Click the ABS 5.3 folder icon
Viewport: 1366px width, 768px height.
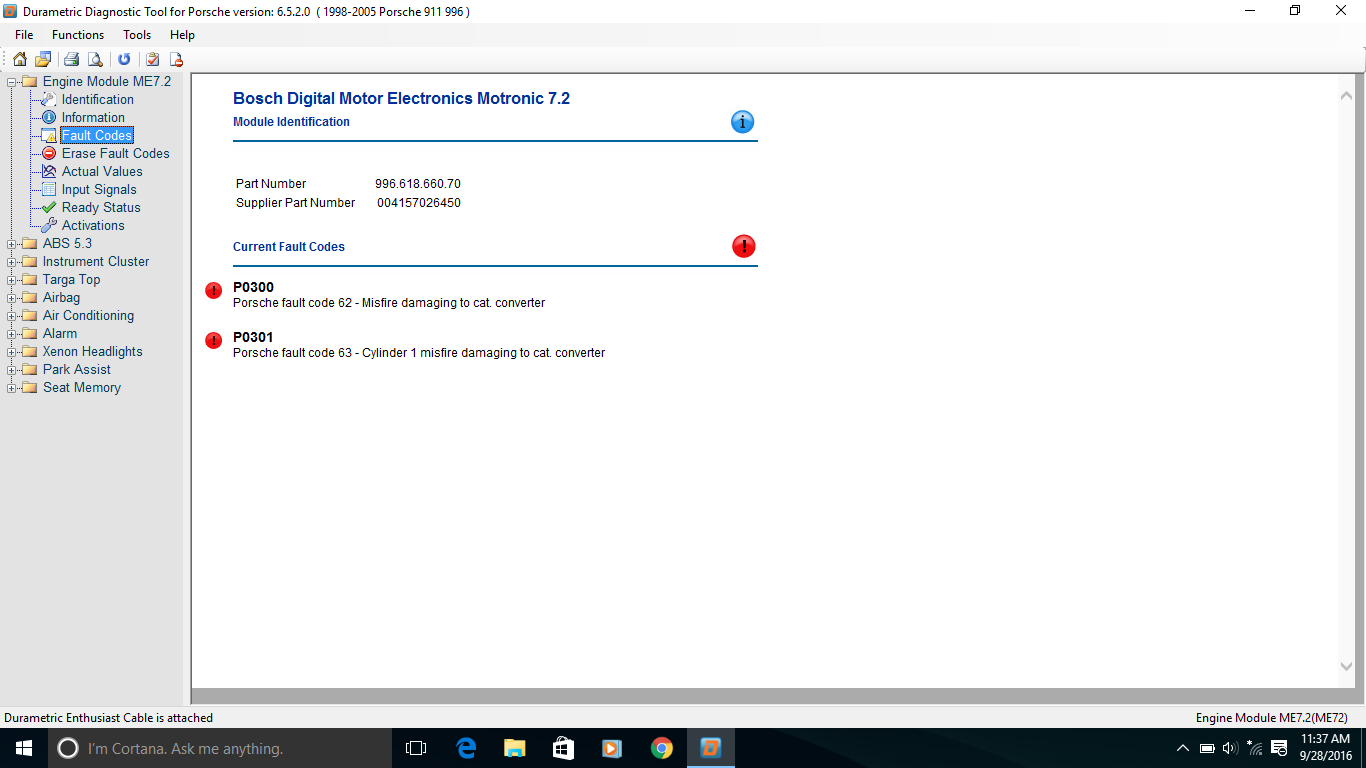coord(29,243)
